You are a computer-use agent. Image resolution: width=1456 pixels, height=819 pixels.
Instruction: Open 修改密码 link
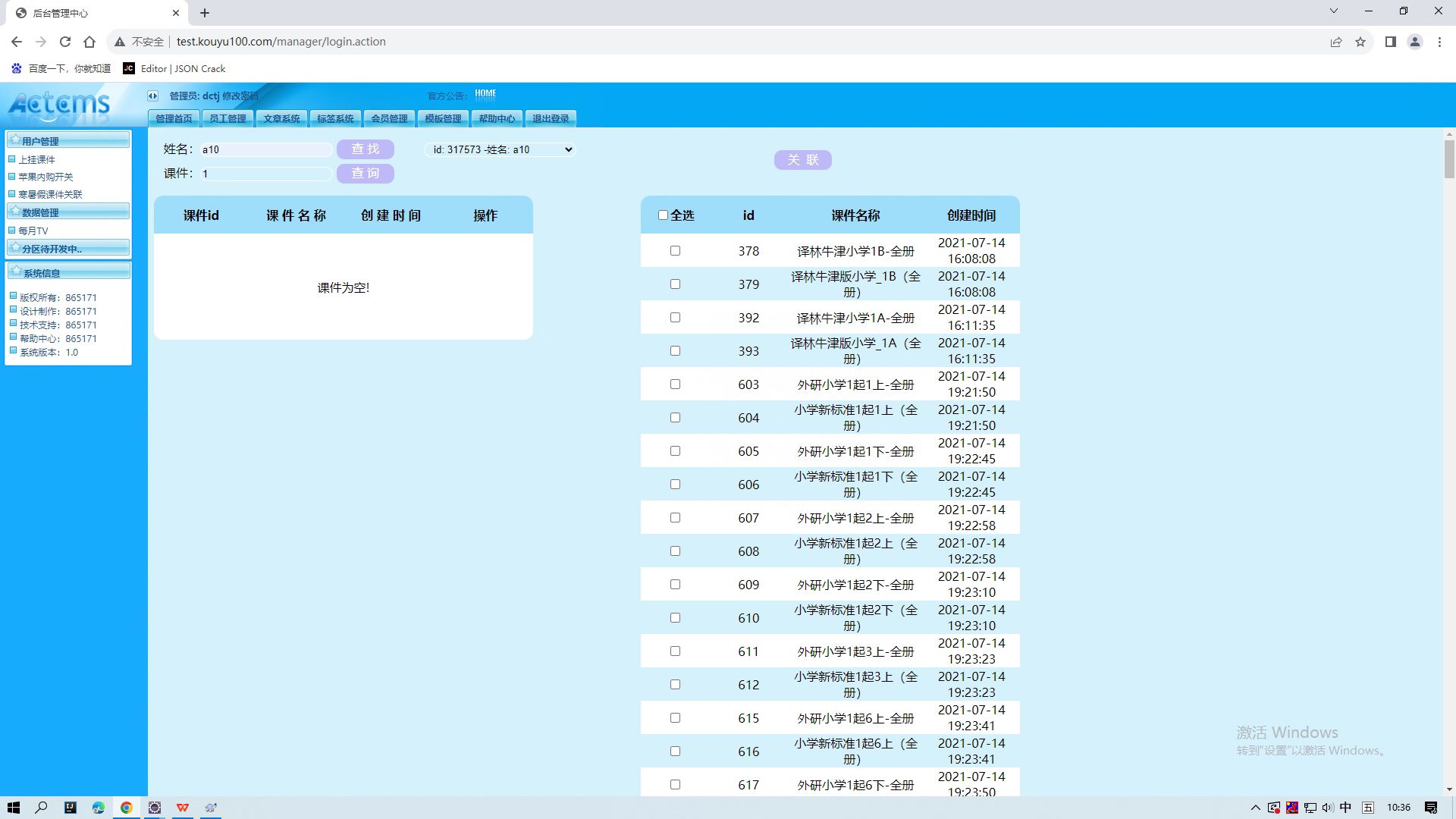click(x=240, y=96)
